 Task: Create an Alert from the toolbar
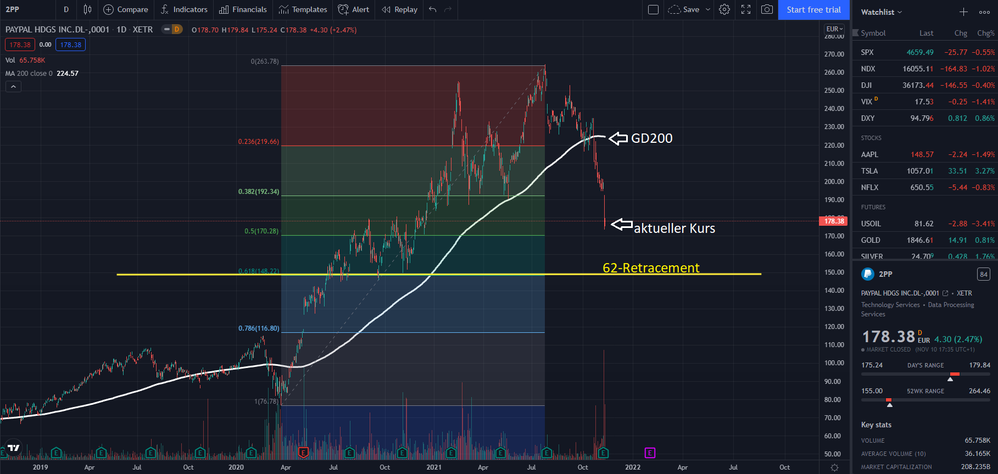353,10
